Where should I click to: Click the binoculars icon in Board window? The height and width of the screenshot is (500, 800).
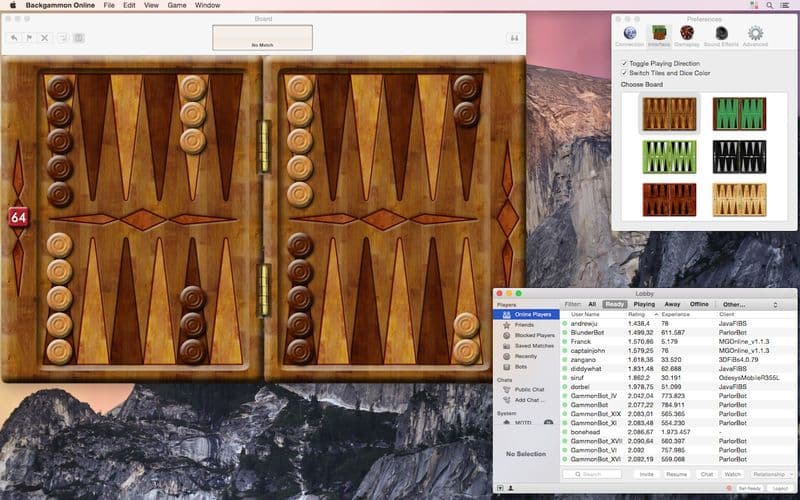point(514,38)
